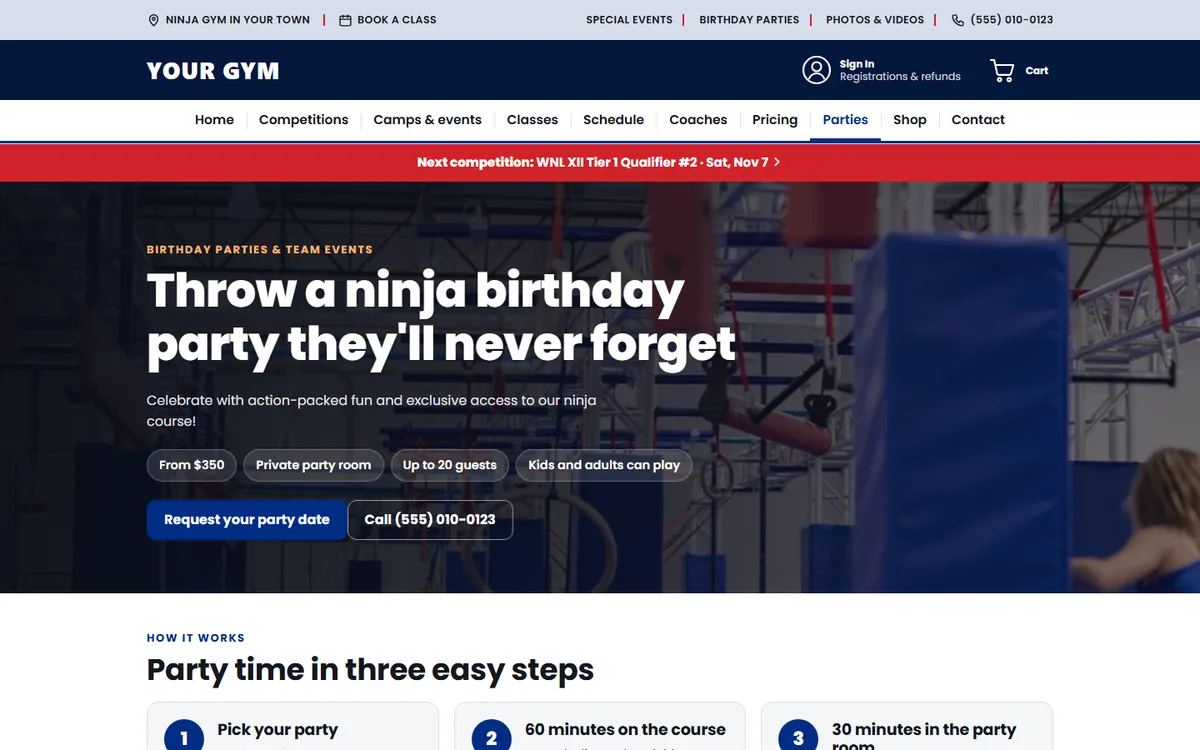The height and width of the screenshot is (750, 1200).
Task: Open Ninja Gym In Your Town link
Action: point(238,20)
